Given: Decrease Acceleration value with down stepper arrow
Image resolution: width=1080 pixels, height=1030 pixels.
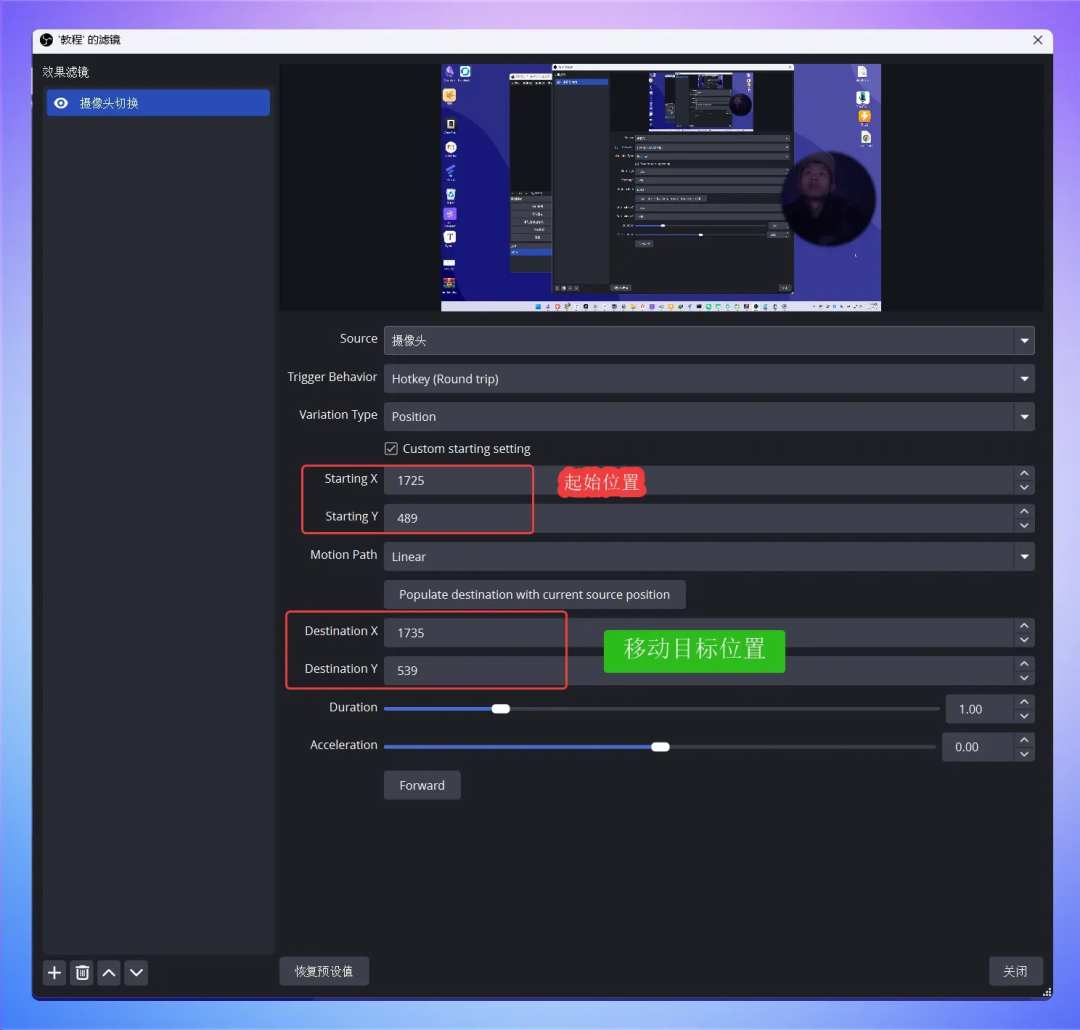Looking at the screenshot, I should click(1023, 754).
